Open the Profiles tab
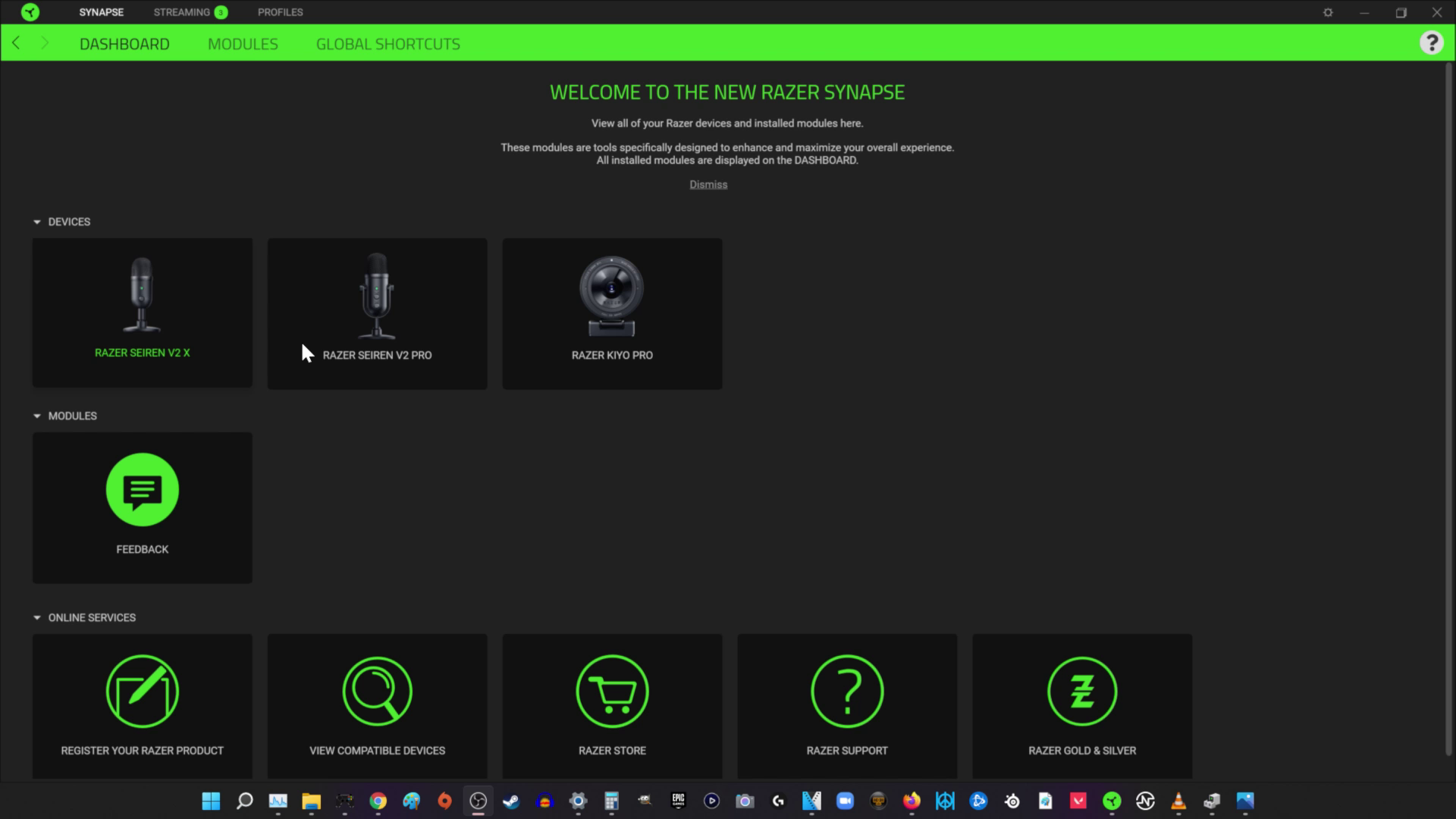 tap(280, 12)
